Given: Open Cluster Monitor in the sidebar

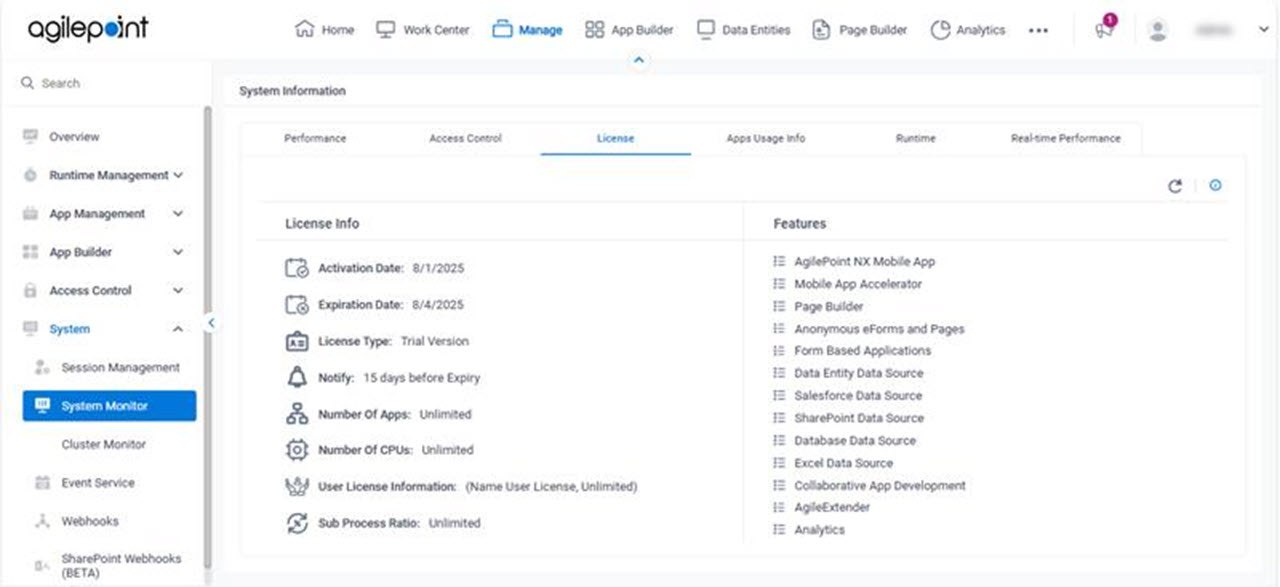Looking at the screenshot, I should [103, 444].
